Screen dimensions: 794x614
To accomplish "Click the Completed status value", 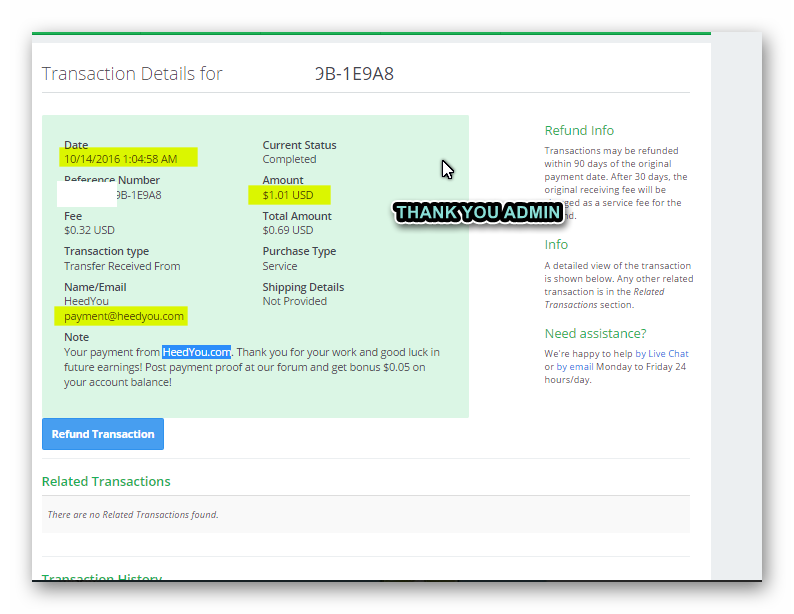I will point(289,159).
